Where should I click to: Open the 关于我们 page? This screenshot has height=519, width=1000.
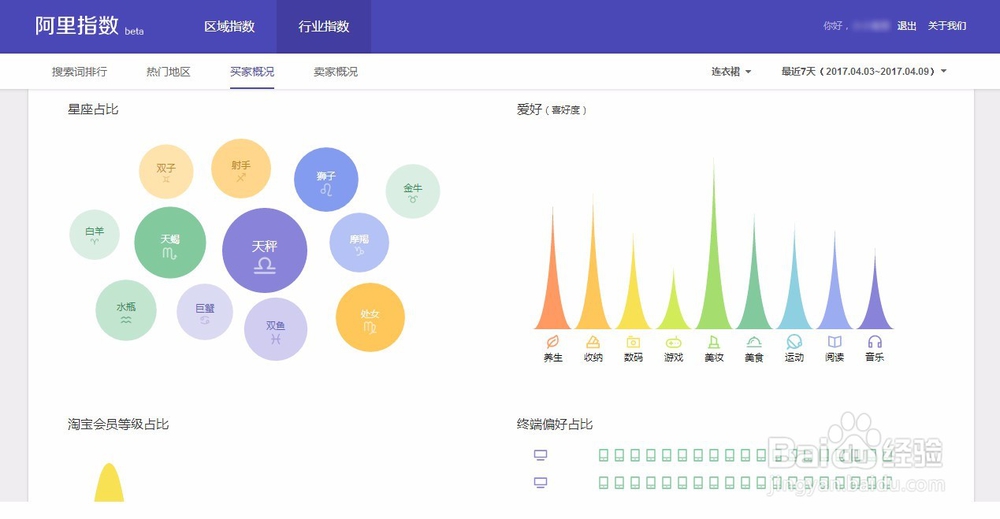click(946, 26)
